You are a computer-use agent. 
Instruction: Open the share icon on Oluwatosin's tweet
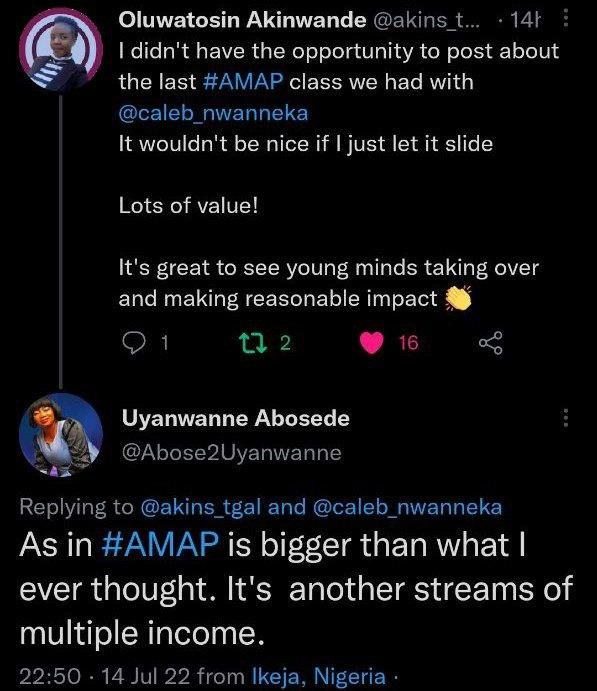pos(490,343)
